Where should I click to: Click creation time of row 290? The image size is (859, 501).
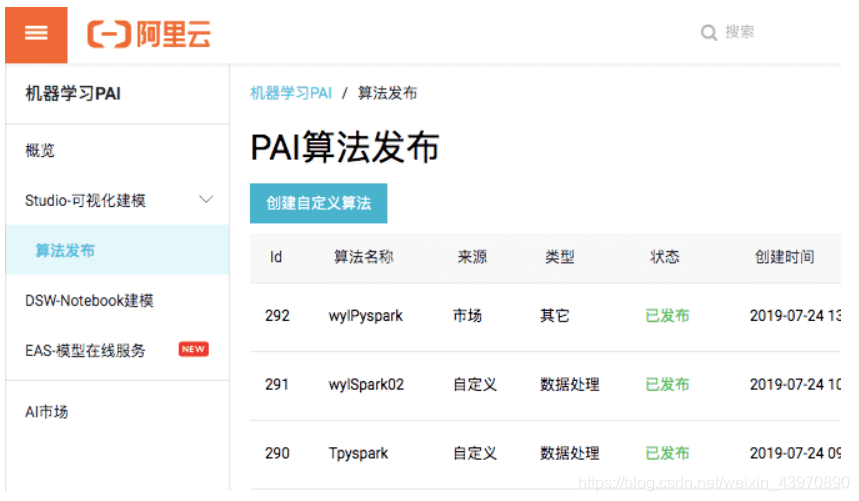click(x=795, y=453)
